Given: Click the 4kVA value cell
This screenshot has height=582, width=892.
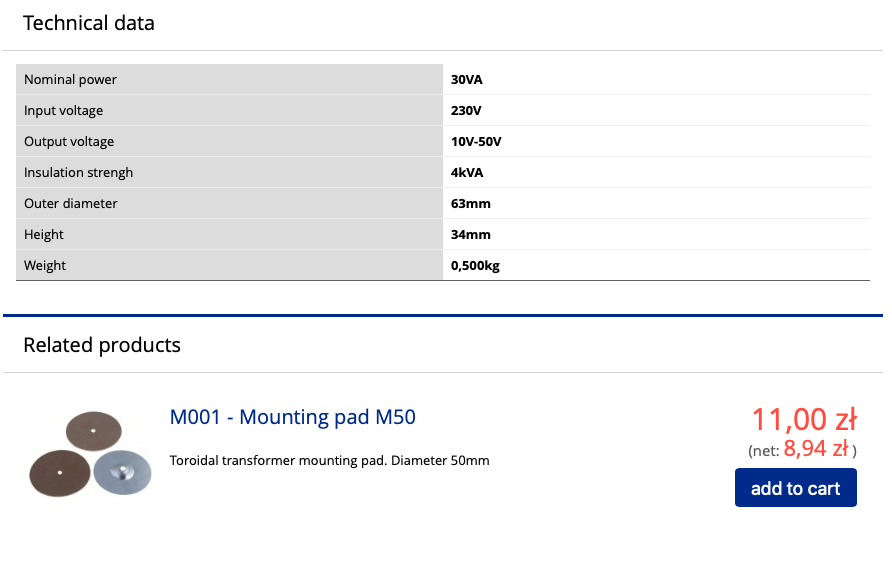Looking at the screenshot, I should (x=656, y=172).
